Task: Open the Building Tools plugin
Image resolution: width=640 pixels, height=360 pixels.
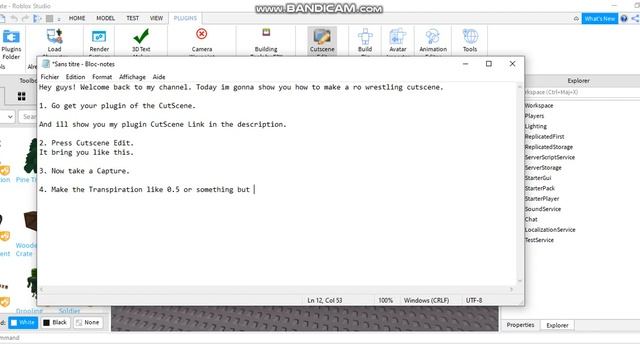Action: tap(266, 32)
